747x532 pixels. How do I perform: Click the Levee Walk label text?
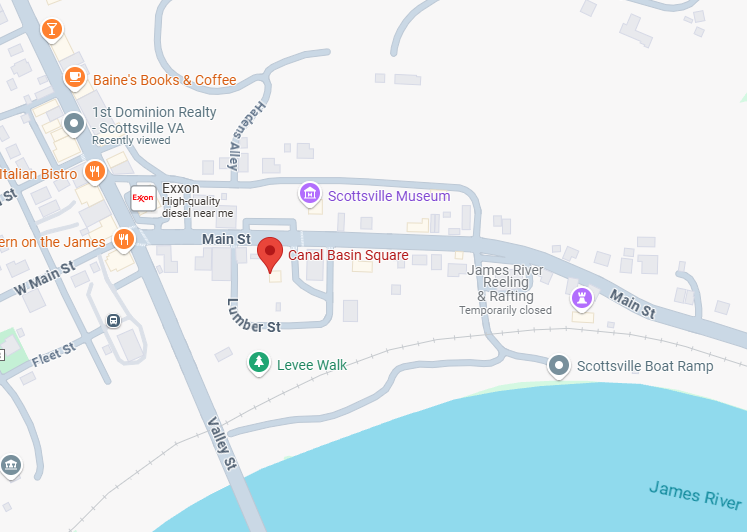click(x=312, y=365)
